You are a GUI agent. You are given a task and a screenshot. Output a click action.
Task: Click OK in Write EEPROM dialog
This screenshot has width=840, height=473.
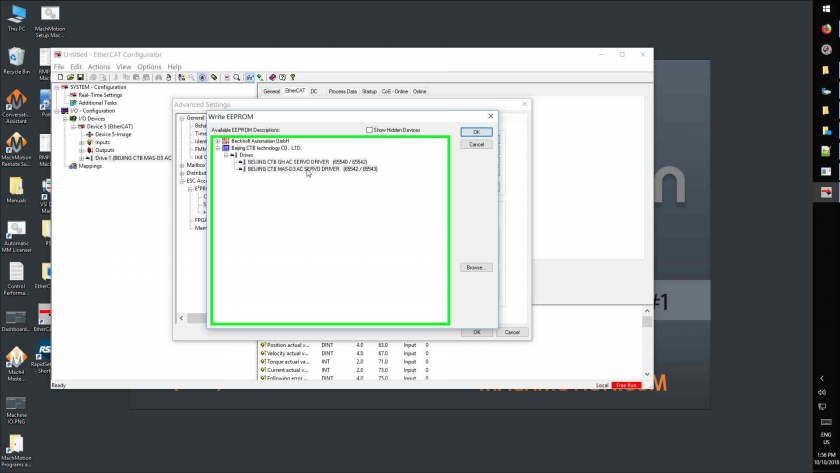[476, 132]
